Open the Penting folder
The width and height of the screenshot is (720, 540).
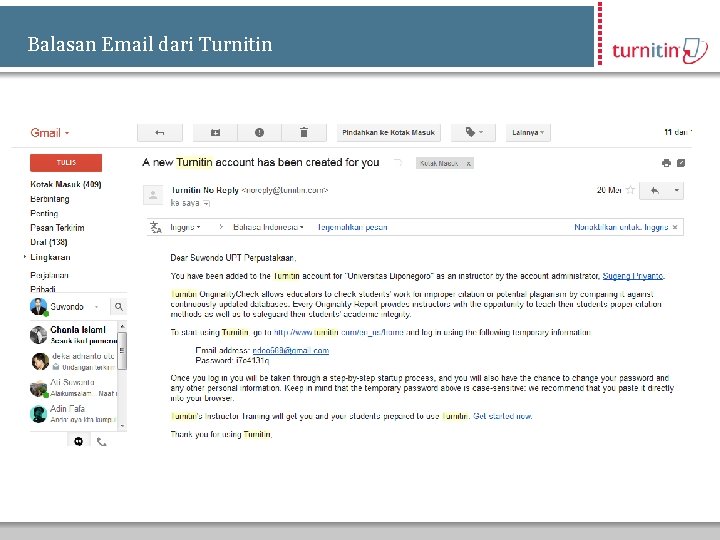[44, 214]
